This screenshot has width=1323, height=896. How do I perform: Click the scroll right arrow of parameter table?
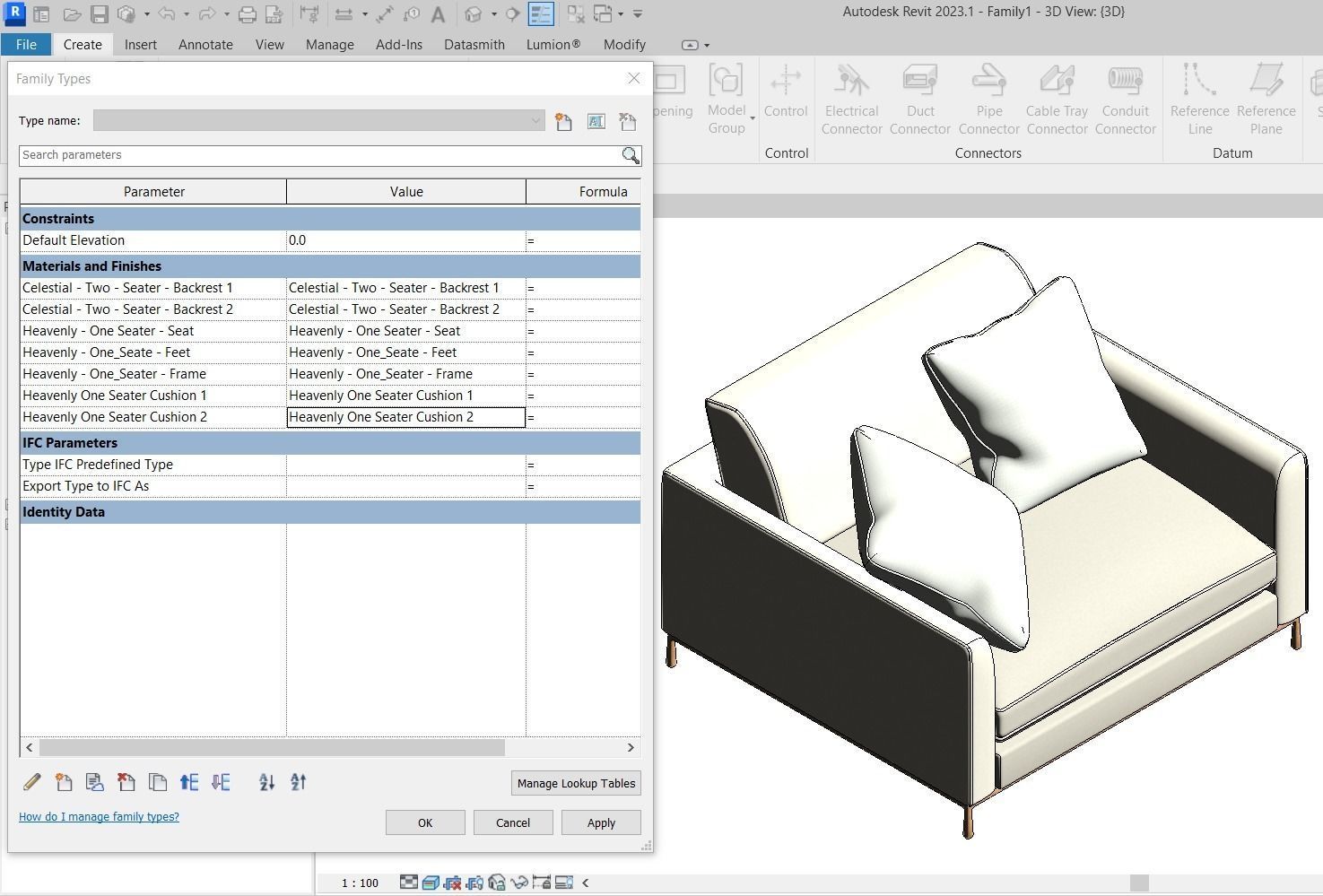(x=631, y=747)
